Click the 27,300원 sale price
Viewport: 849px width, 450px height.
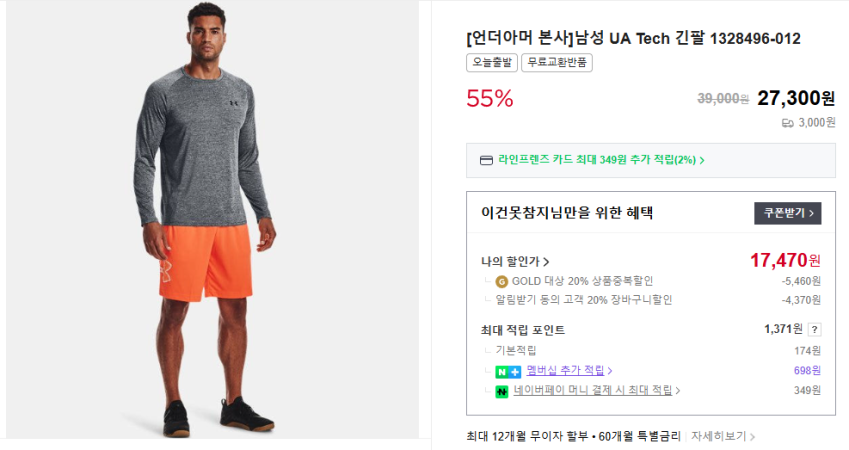pyautogui.click(x=796, y=98)
